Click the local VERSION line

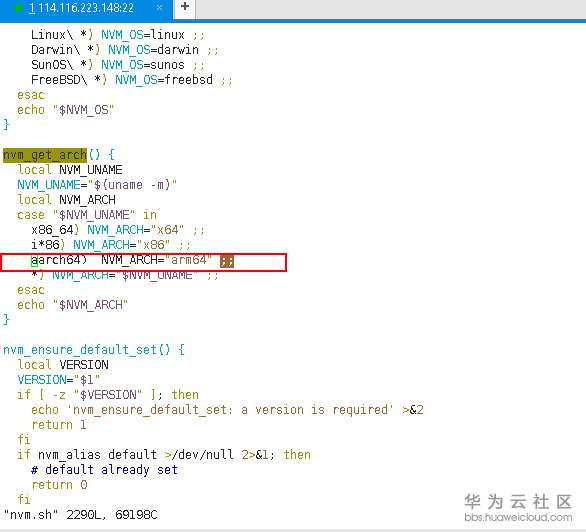click(63, 365)
